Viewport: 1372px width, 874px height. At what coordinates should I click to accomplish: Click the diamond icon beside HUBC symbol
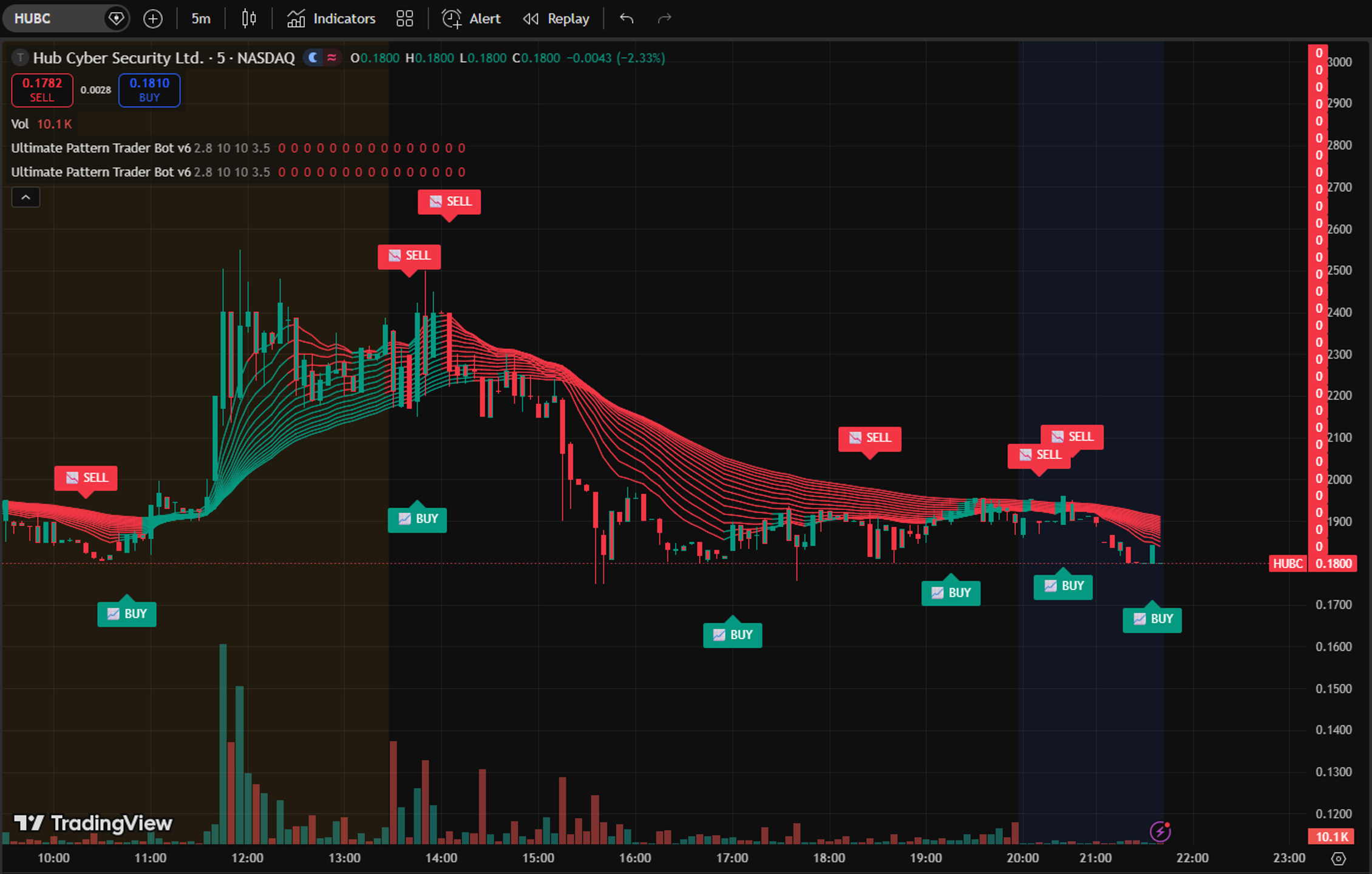[x=116, y=19]
